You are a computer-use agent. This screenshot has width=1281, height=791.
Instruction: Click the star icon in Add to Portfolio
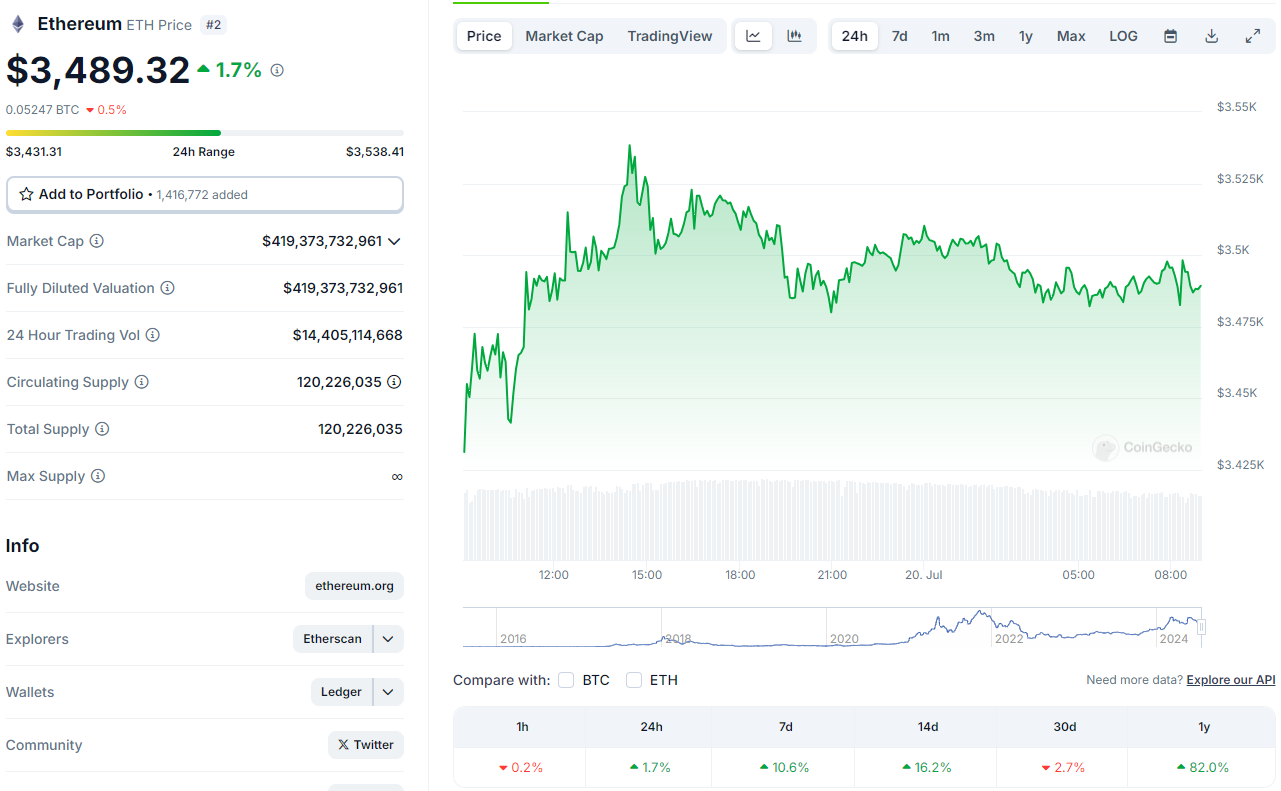tap(26, 194)
